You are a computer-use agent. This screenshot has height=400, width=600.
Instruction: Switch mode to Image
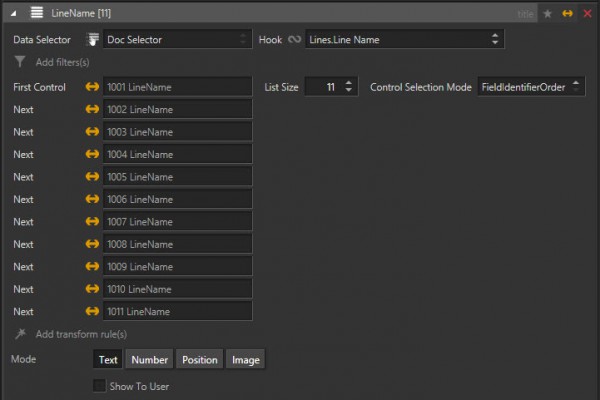coord(246,360)
